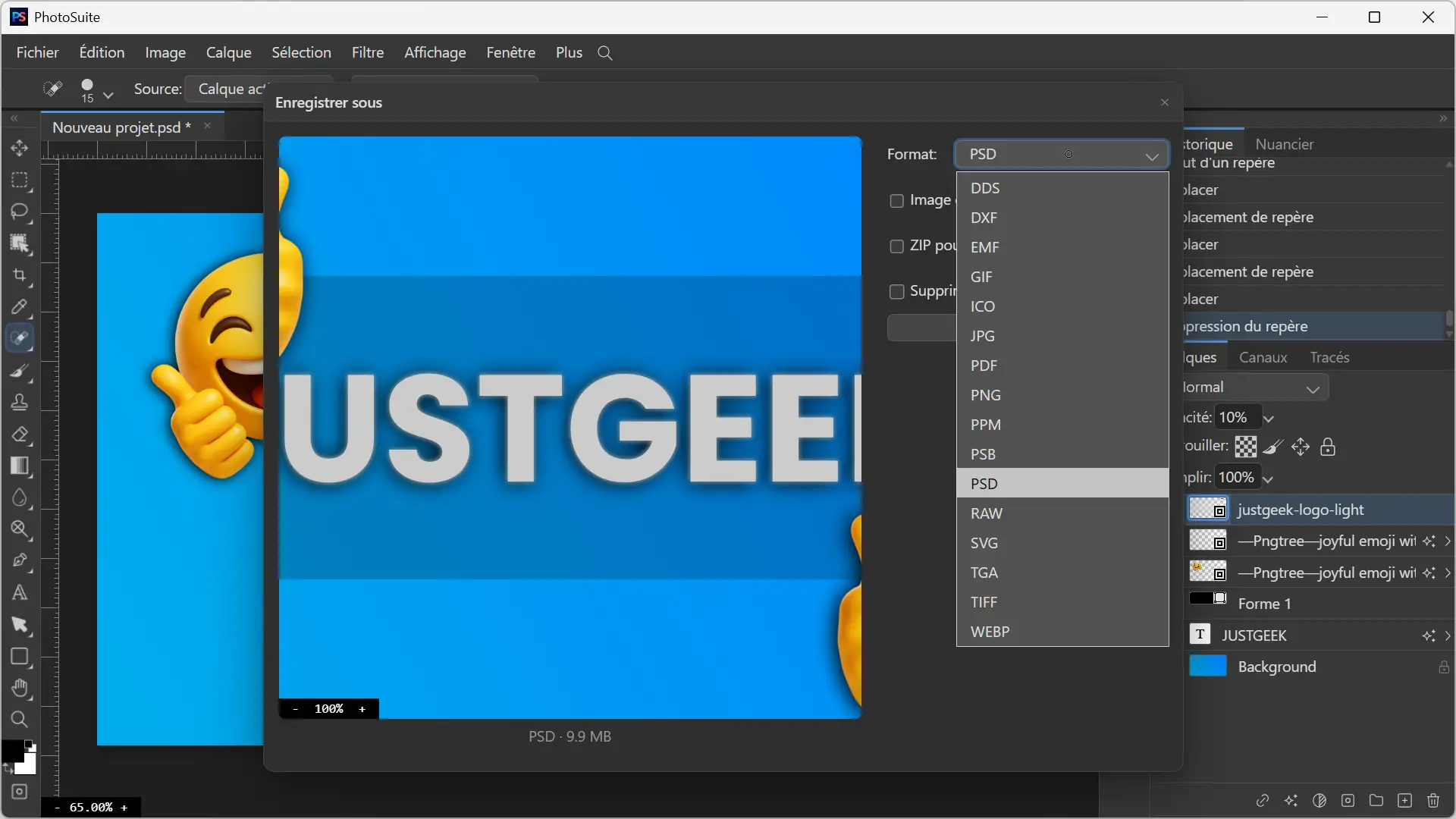Select the Gradient tool
This screenshot has width=1456, height=819.
click(20, 466)
